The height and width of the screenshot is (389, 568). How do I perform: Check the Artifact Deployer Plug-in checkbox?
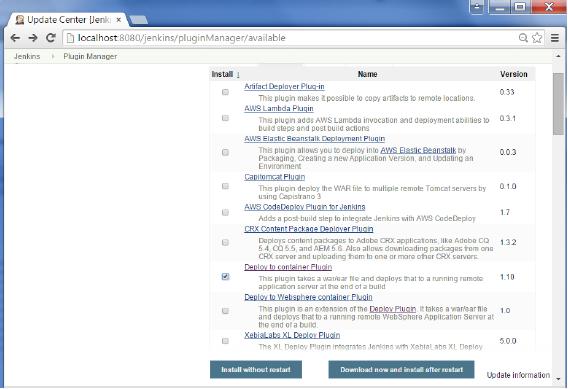coord(225,92)
